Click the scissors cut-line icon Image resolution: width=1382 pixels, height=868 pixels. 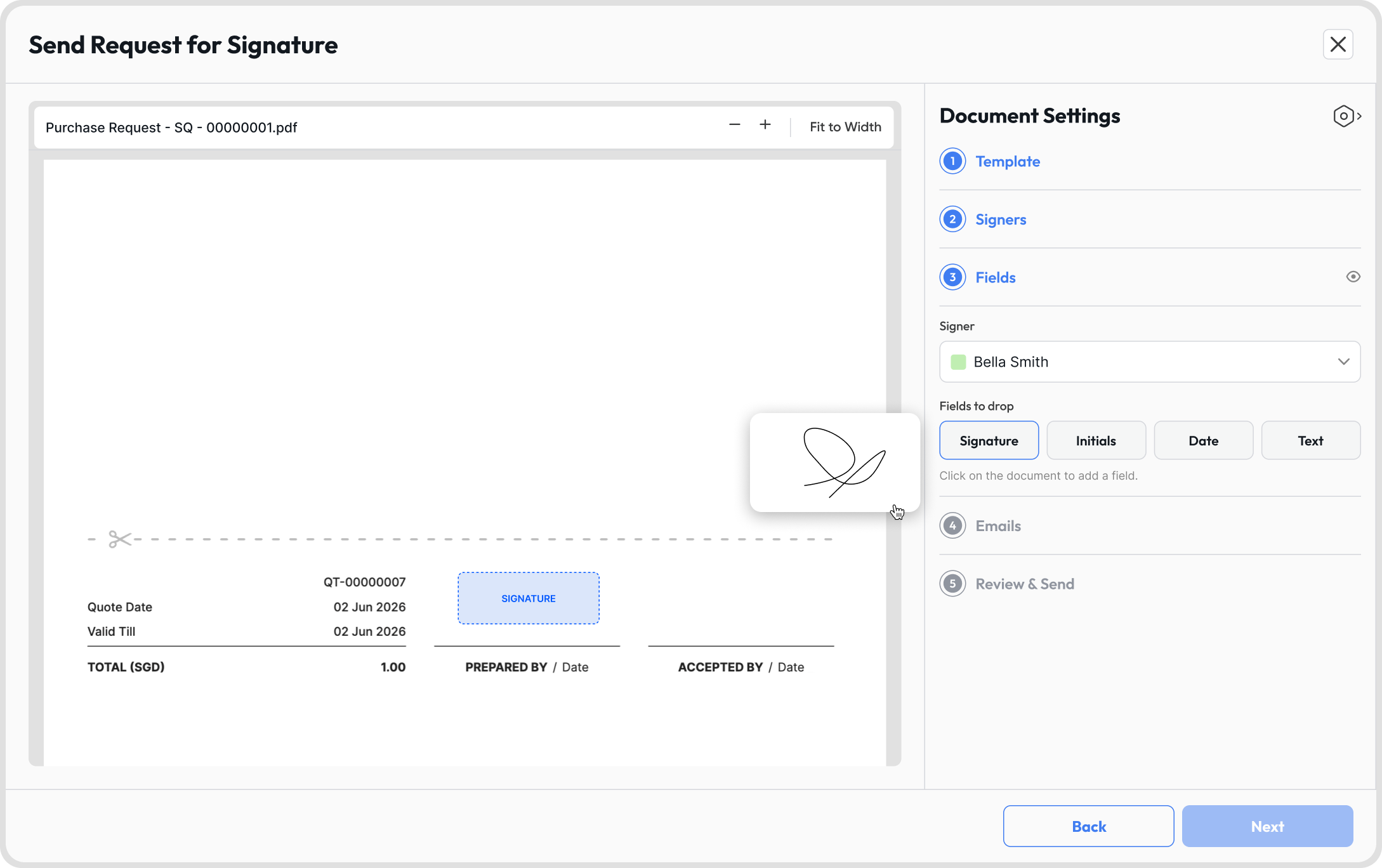pyautogui.click(x=119, y=539)
